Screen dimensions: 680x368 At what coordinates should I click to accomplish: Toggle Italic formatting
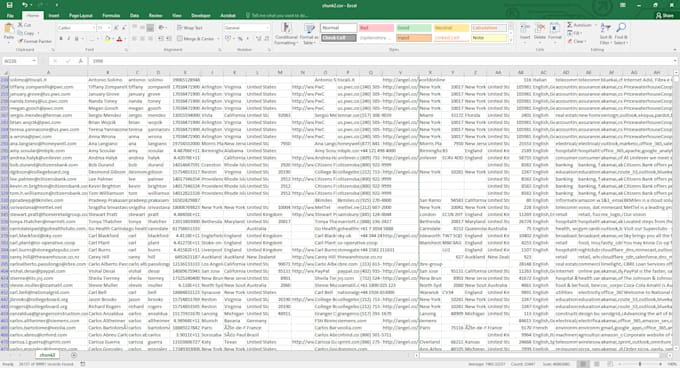(x=69, y=39)
